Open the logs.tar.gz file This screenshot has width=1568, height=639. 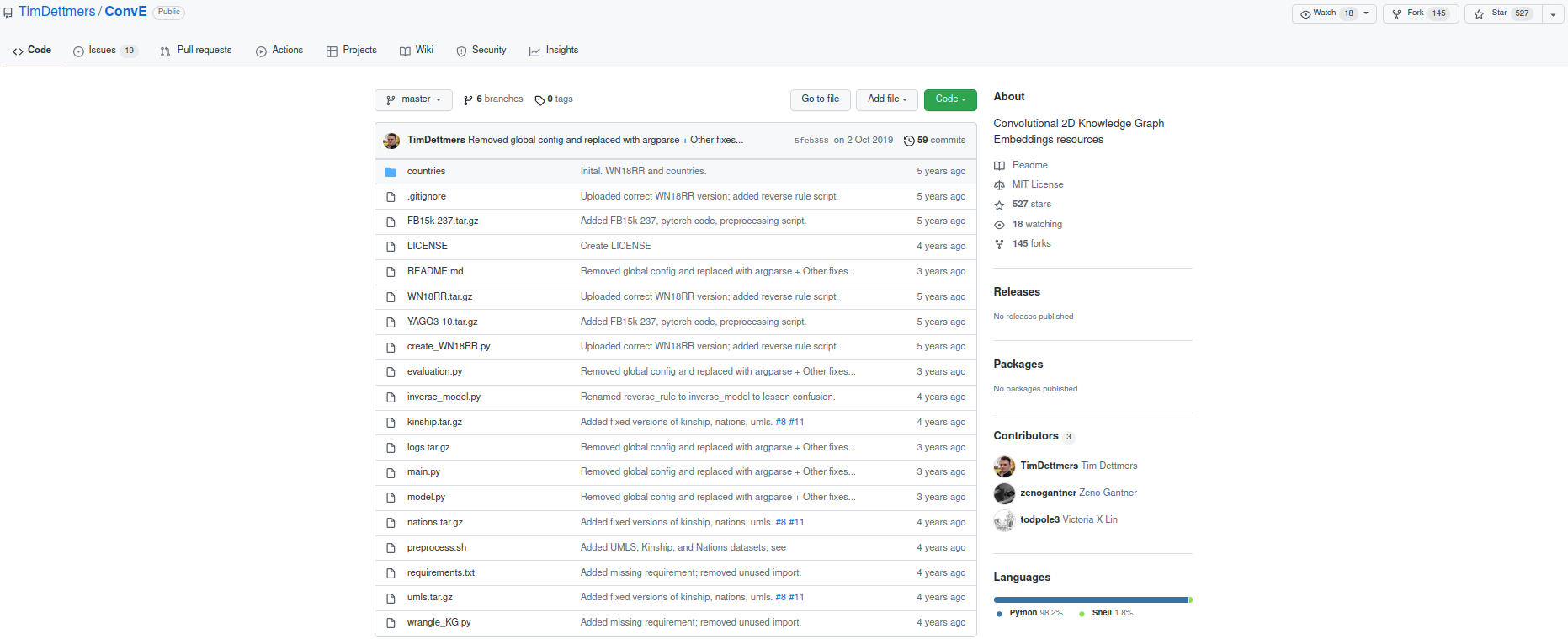(428, 448)
